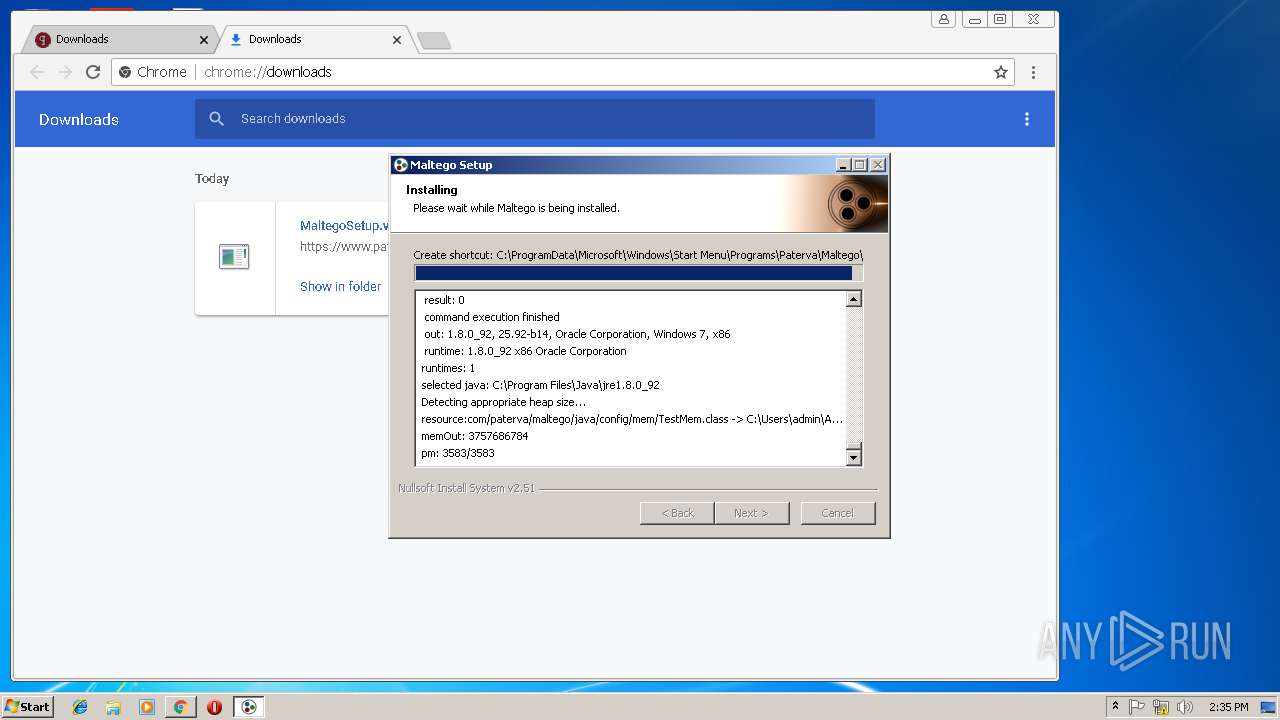Click the Today date heading
Viewport: 1280px width, 720px height.
pos(212,178)
